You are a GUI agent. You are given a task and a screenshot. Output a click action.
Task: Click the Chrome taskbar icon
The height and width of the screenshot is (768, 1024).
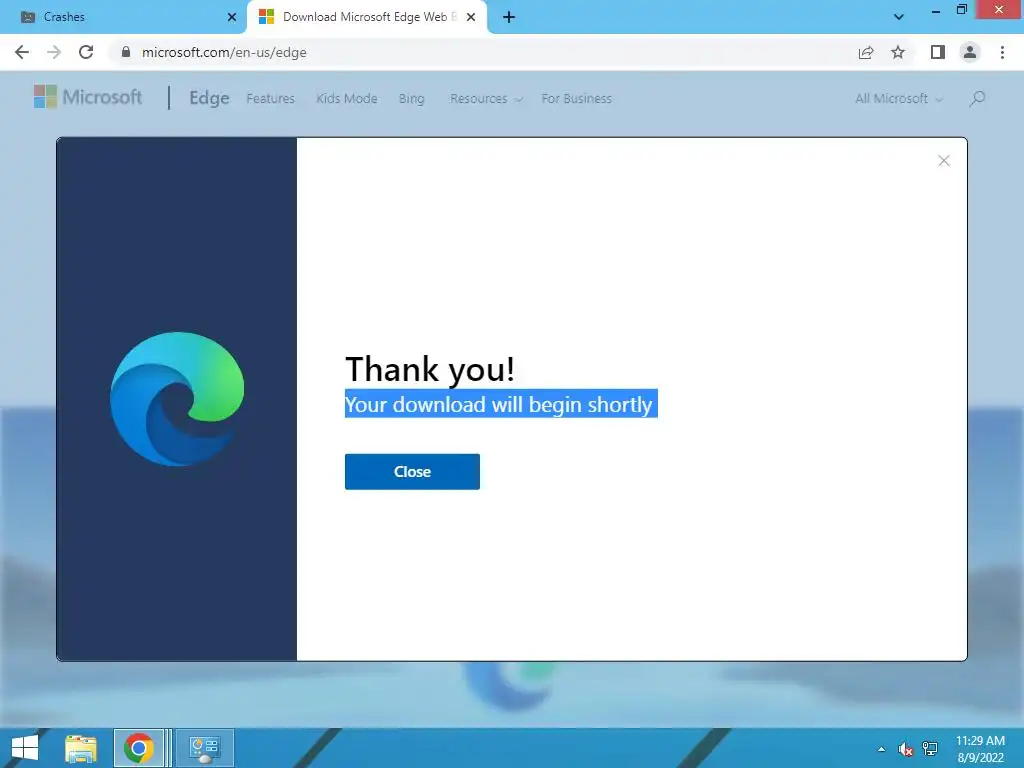click(x=138, y=748)
